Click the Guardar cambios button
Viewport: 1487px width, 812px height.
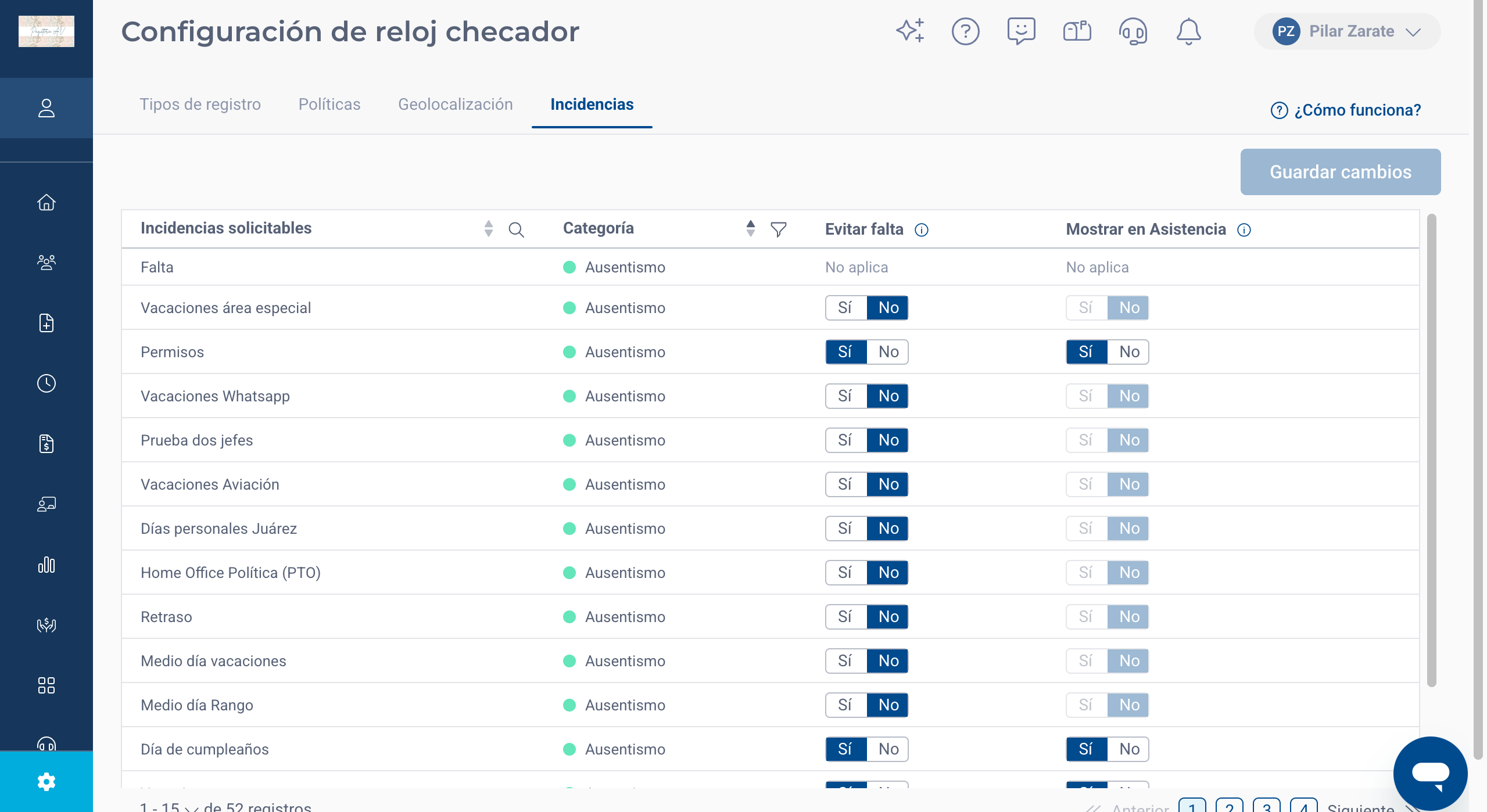coord(1340,172)
